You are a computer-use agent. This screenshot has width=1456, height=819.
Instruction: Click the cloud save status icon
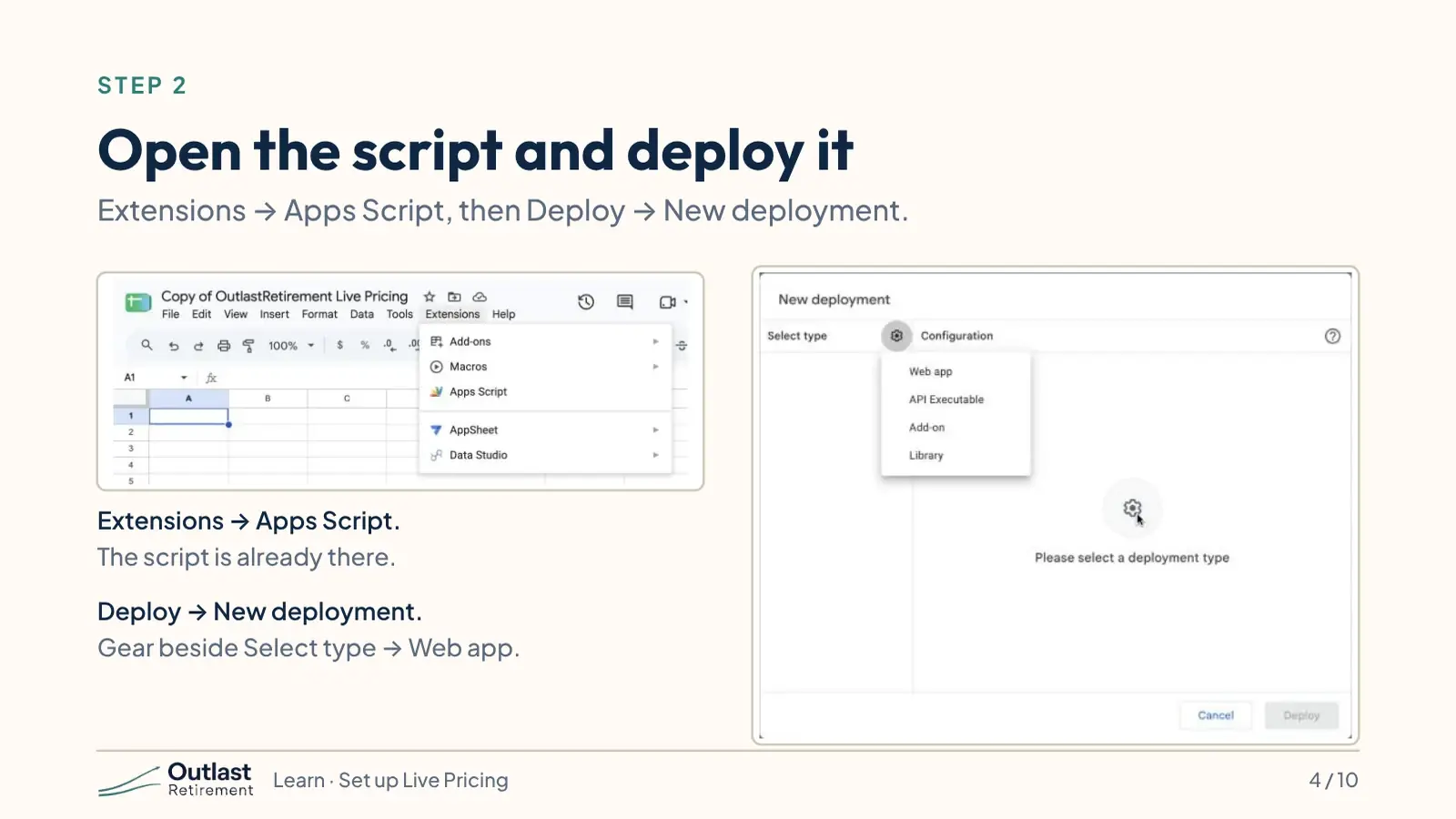click(x=480, y=297)
